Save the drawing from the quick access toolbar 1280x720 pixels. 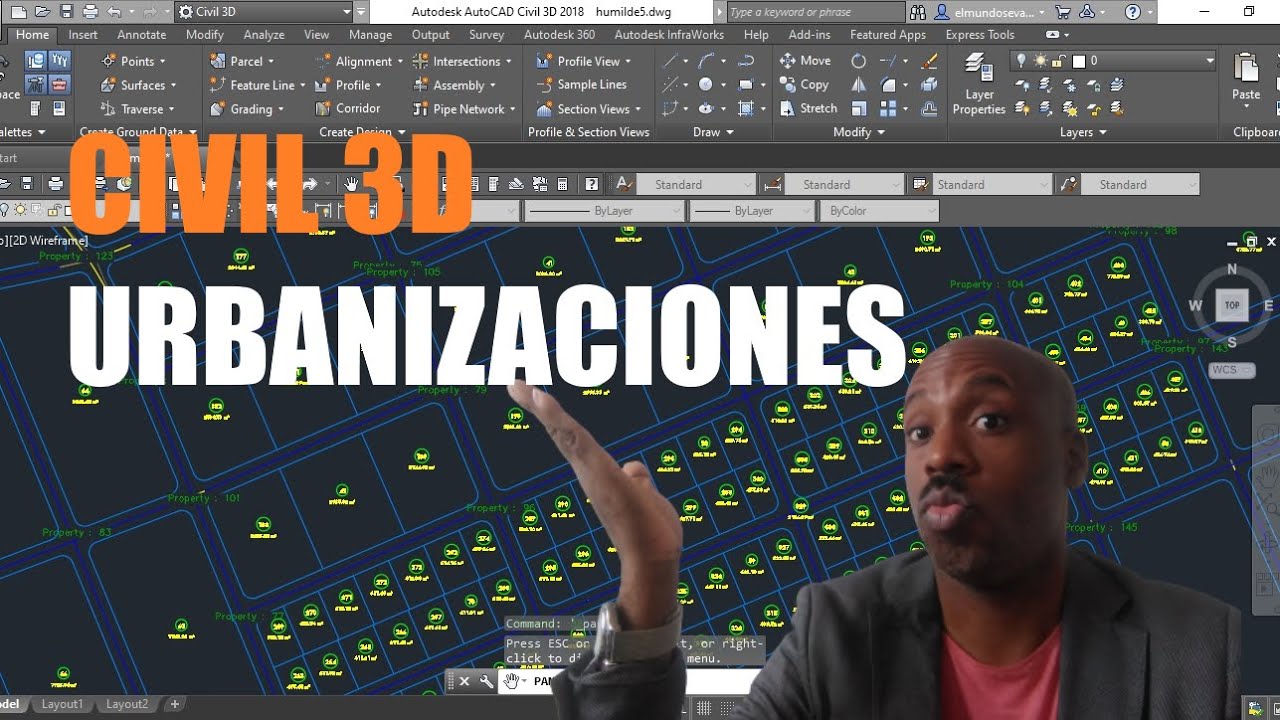tap(66, 12)
